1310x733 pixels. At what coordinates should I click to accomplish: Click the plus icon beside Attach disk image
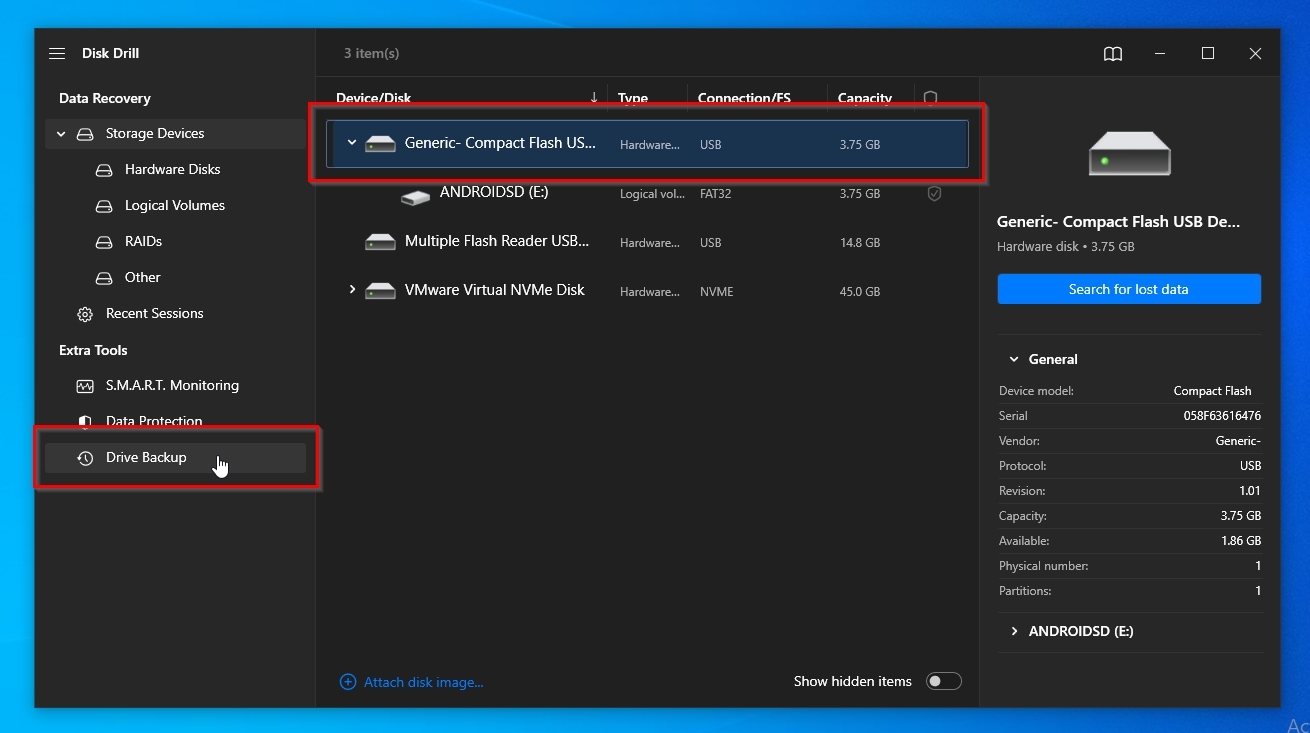click(348, 682)
